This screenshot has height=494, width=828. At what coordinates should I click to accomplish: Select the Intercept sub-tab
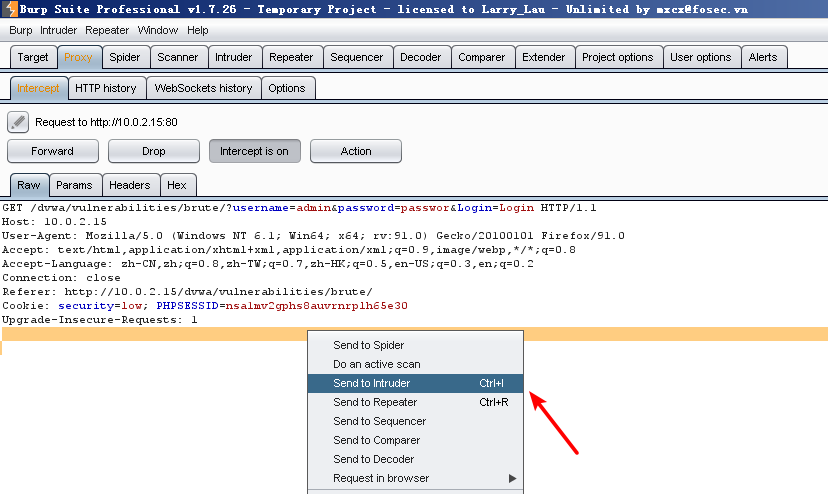pyautogui.click(x=38, y=88)
